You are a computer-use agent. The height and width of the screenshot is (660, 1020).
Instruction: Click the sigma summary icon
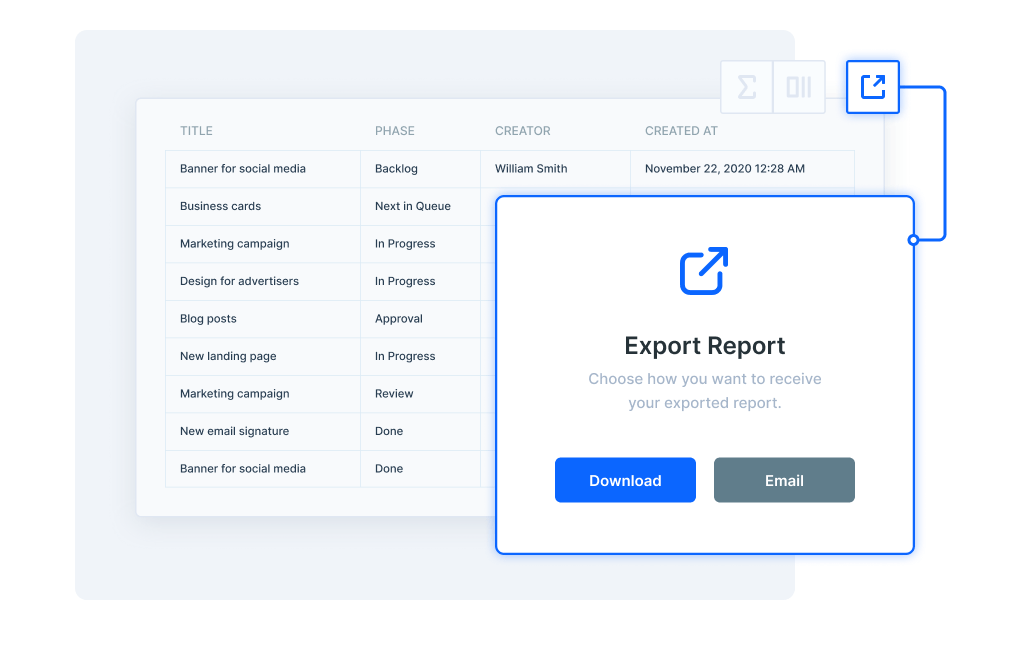tap(747, 87)
